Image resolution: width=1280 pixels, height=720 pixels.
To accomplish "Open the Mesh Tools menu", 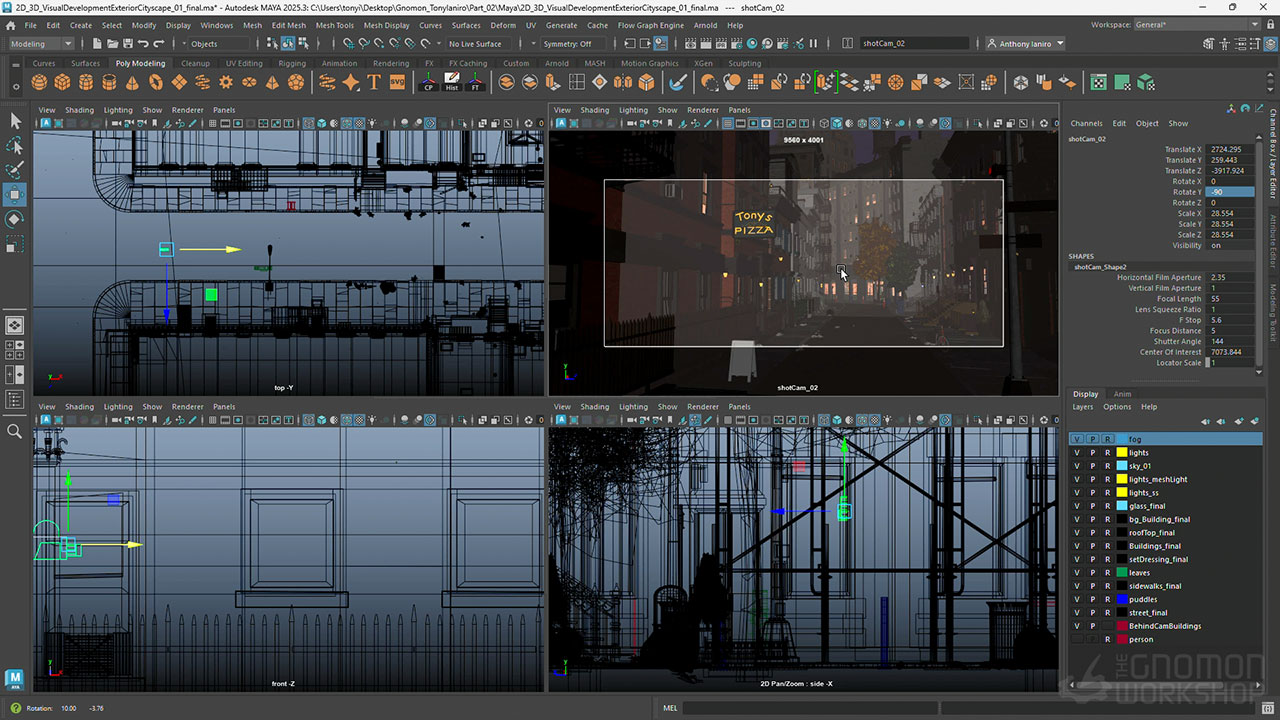I will [x=334, y=25].
